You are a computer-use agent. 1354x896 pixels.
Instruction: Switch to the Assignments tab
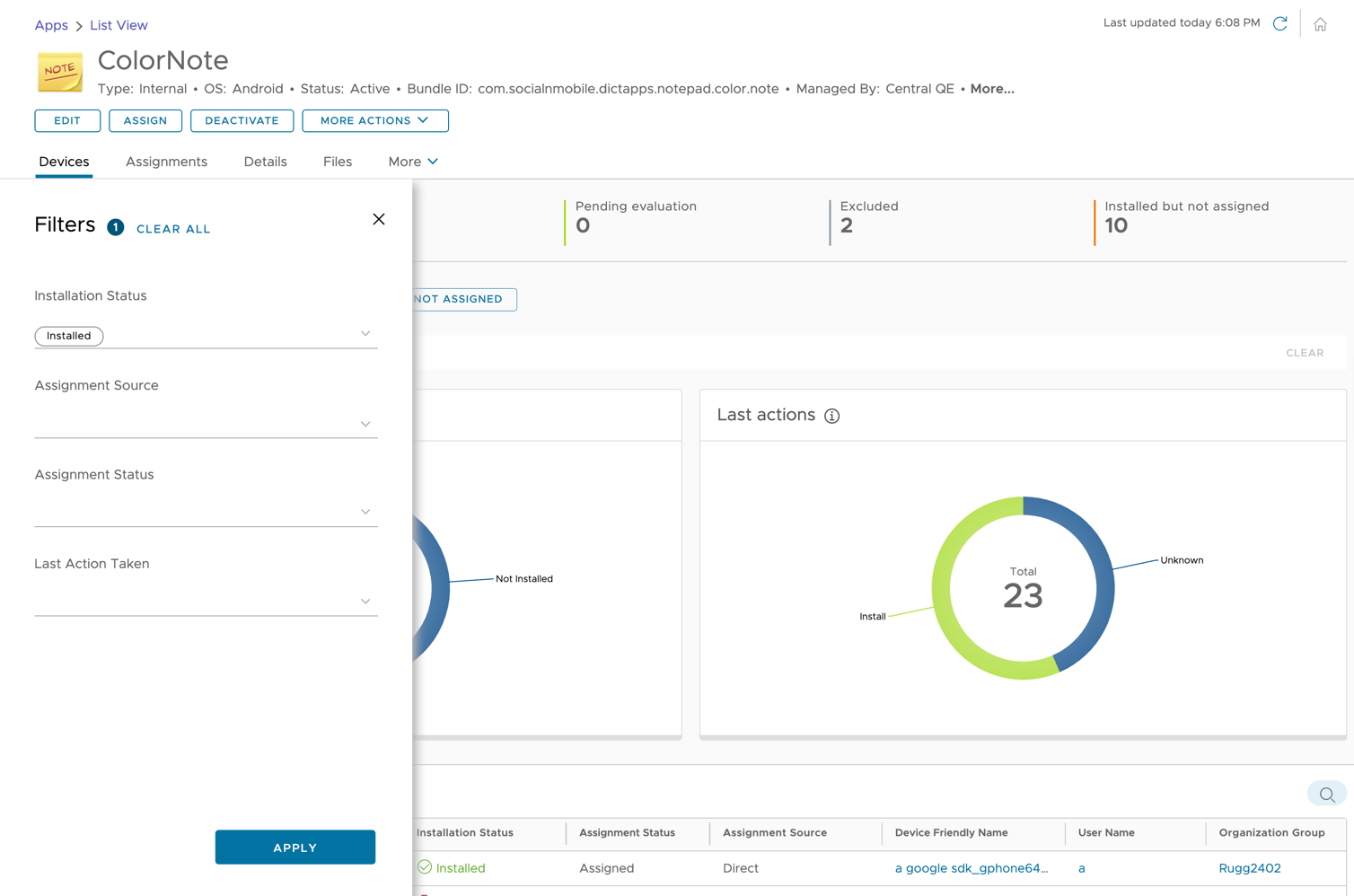click(166, 162)
